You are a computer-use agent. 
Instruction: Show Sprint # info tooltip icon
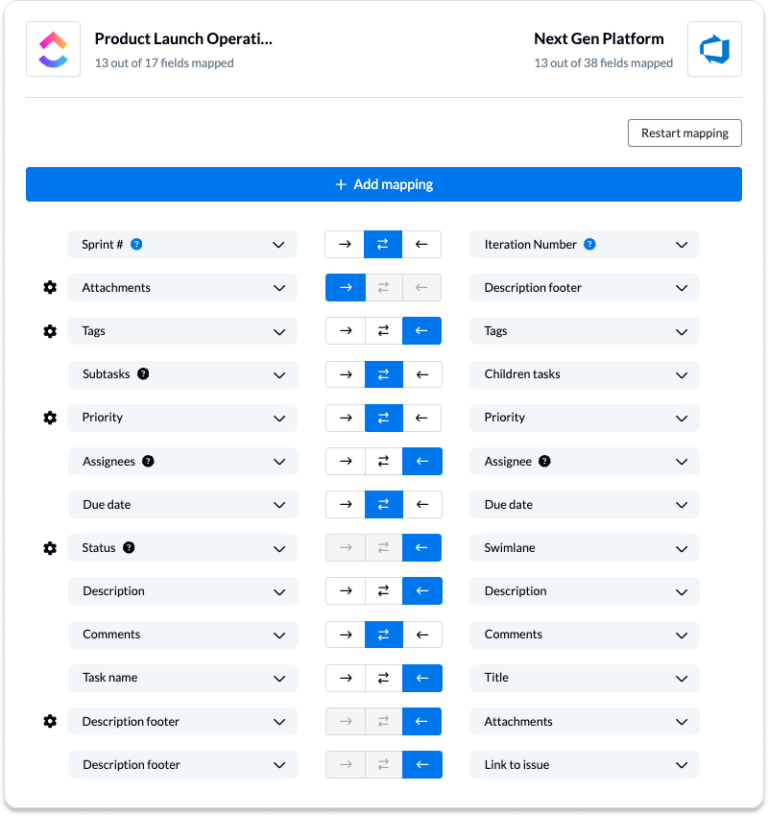[137, 244]
